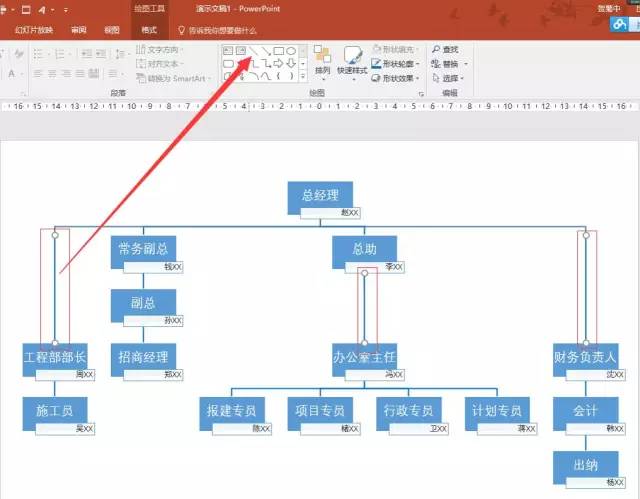Open the Quick Styles (快速样式) gallery
Image resolution: width=640 pixels, height=499 pixels.
coord(352,62)
